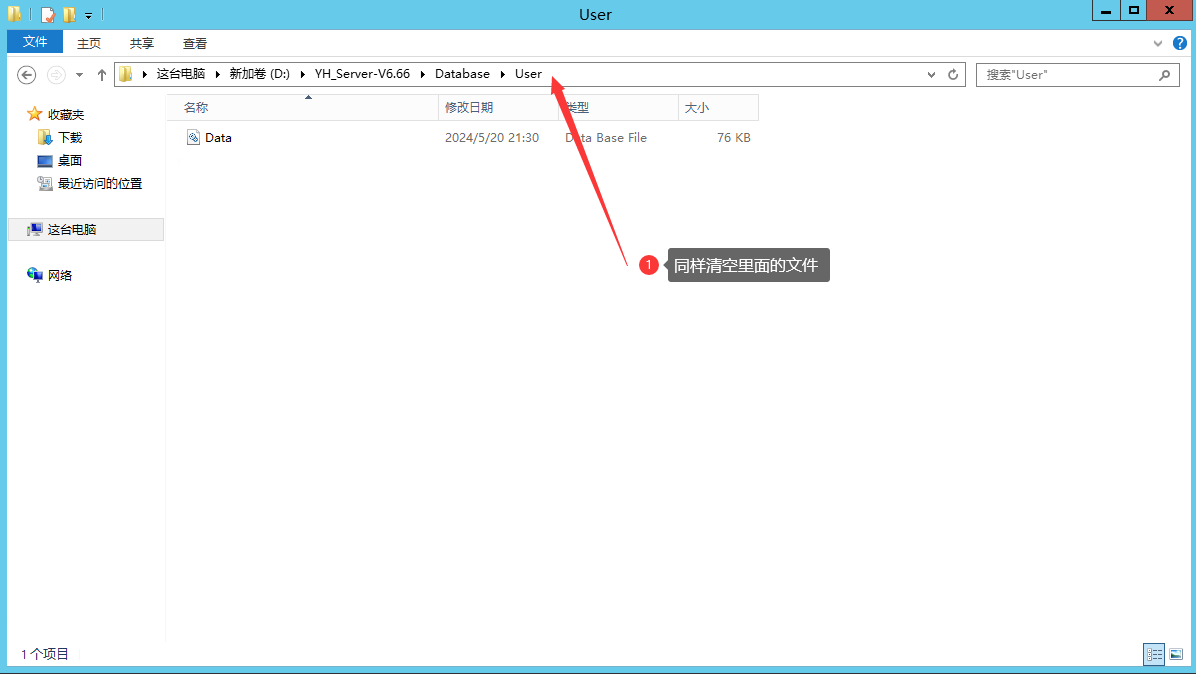Sort by the 修改日期 column header
Image resolution: width=1196 pixels, height=674 pixels.
[x=469, y=108]
